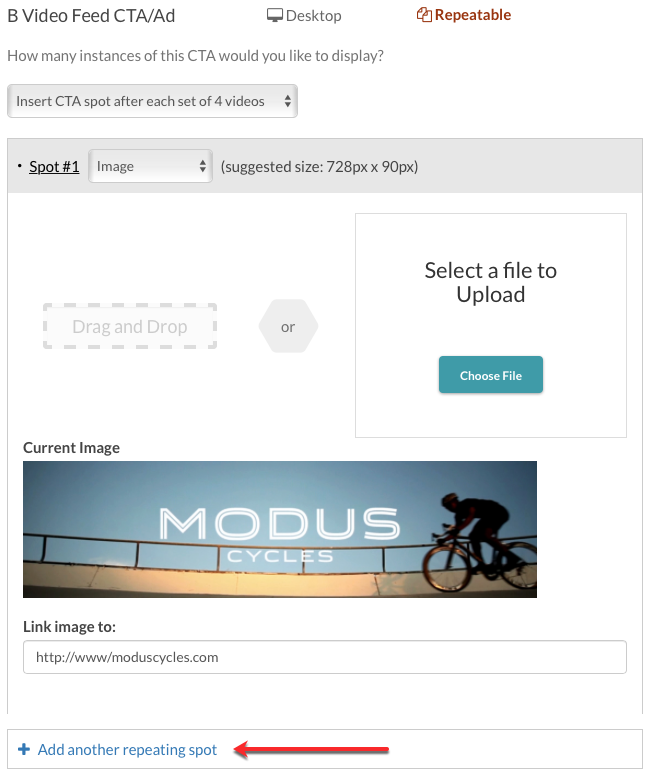Click the hexagonal "or" badge
Screen dimensions: 656x779
point(288,326)
